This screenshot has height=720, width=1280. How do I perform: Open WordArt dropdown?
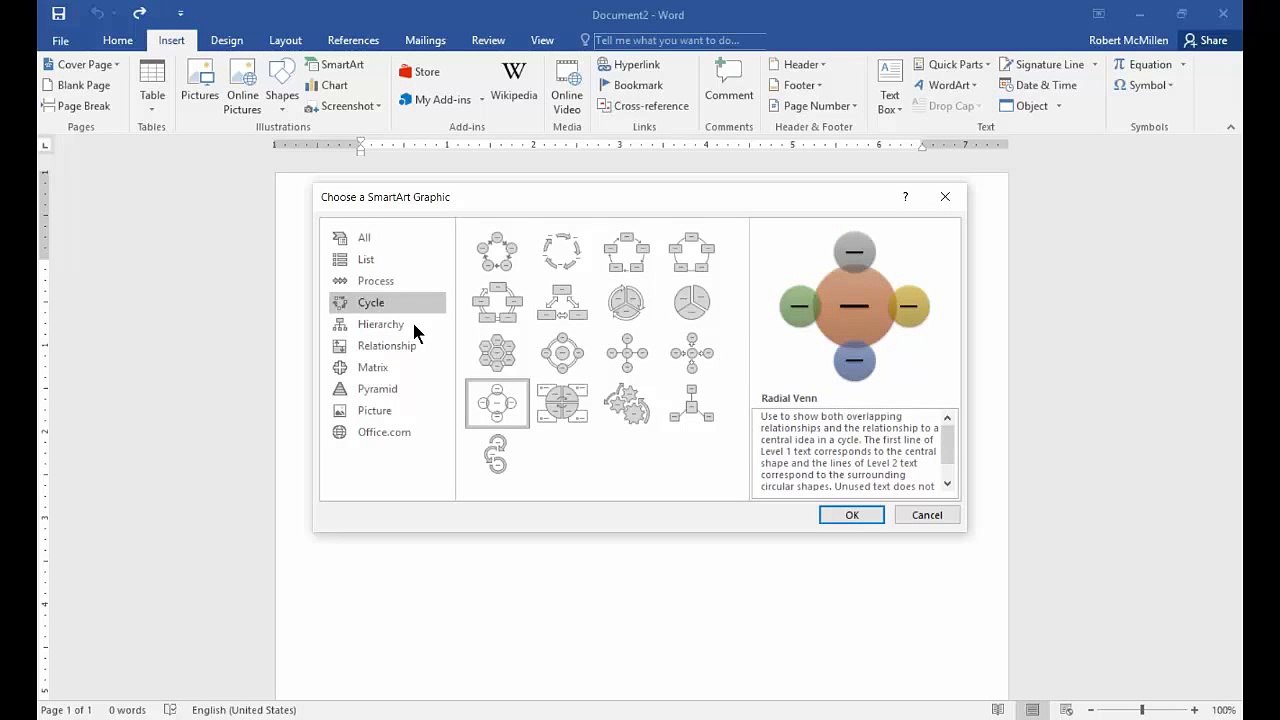pos(944,85)
